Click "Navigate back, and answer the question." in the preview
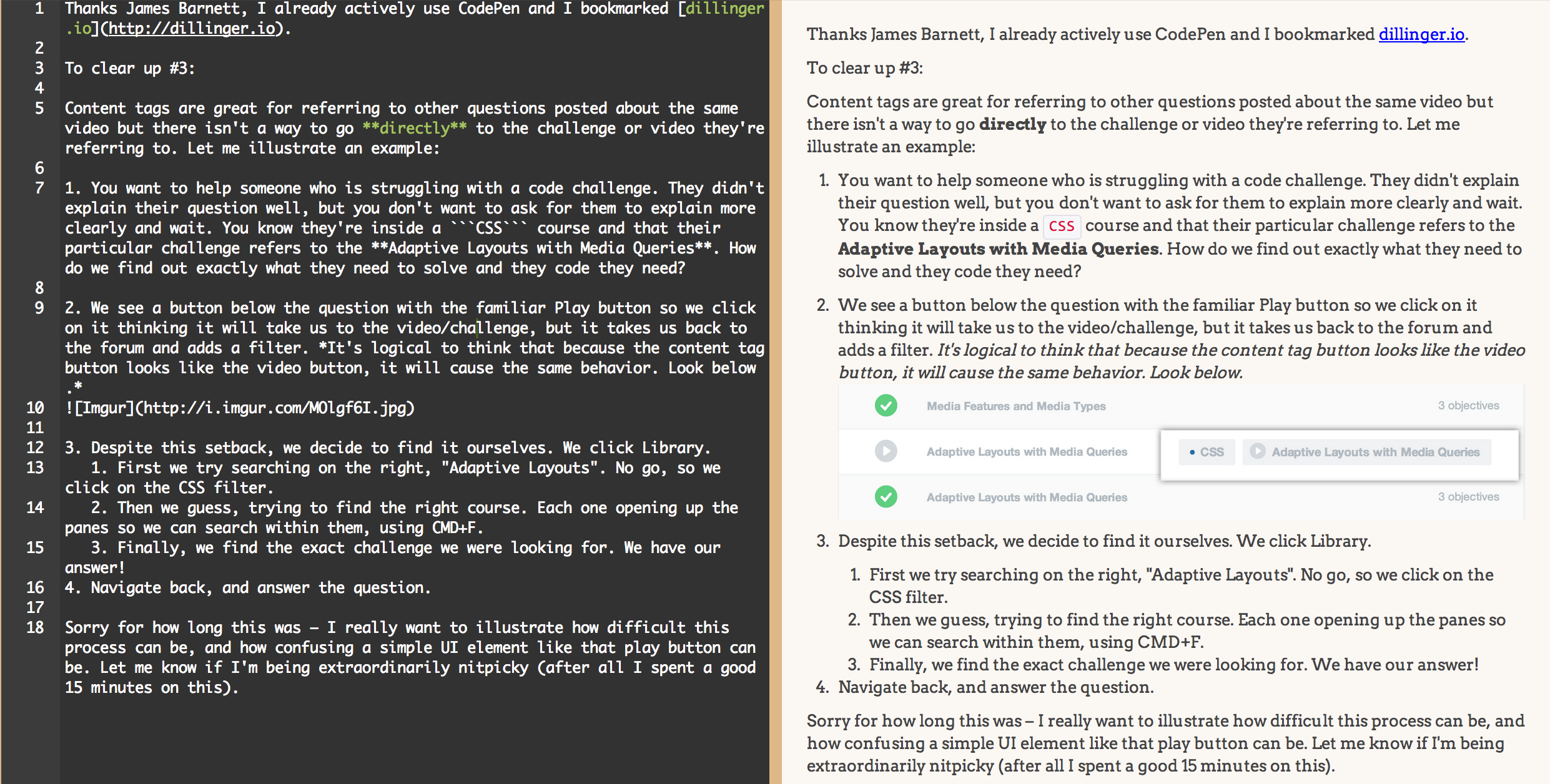This screenshot has width=1550, height=784. [x=995, y=687]
